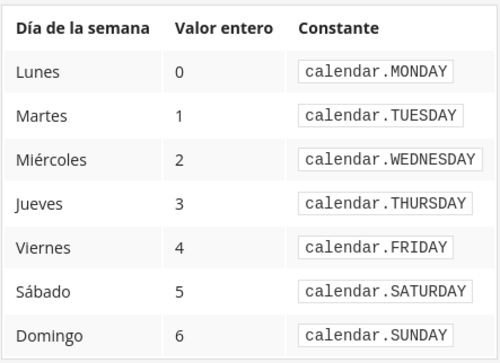Click the Sábado cell
Image resolution: width=500 pixels, height=363 pixels.
pos(83,292)
